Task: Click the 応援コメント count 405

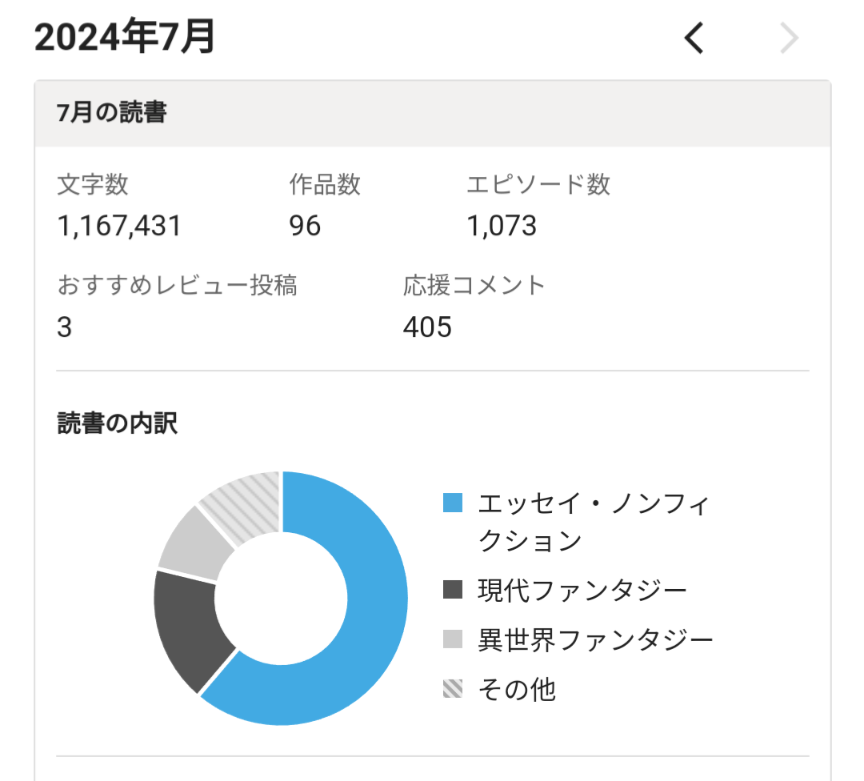Action: click(428, 327)
